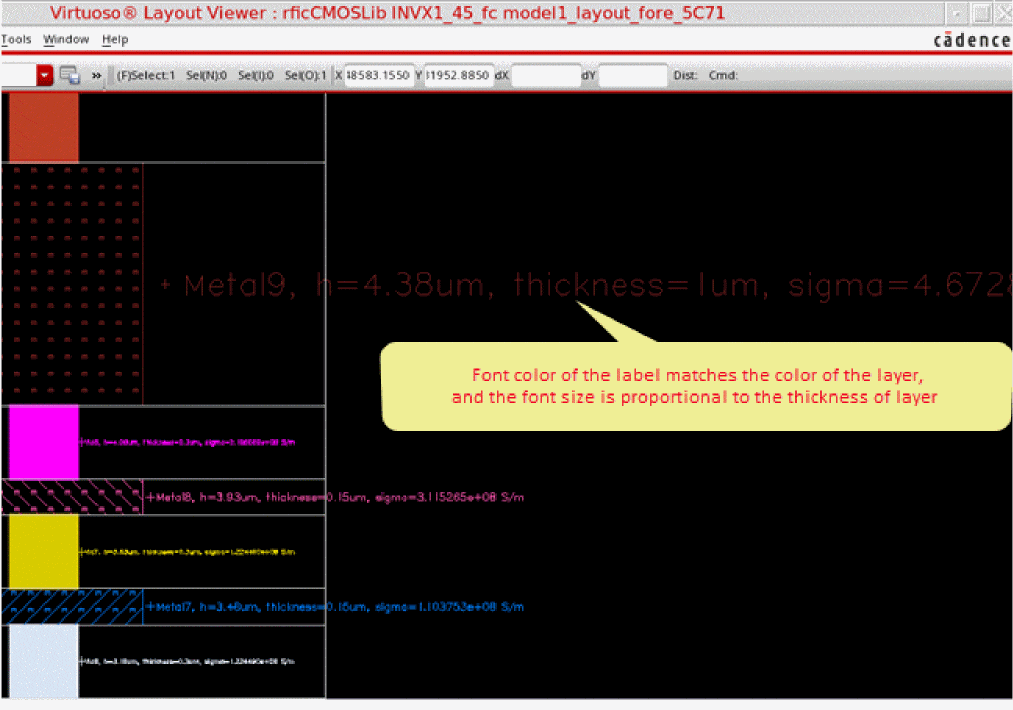The width and height of the screenshot is (1013, 710).
Task: Click the magenta hatched Metal8 strip
Action: coord(72,497)
